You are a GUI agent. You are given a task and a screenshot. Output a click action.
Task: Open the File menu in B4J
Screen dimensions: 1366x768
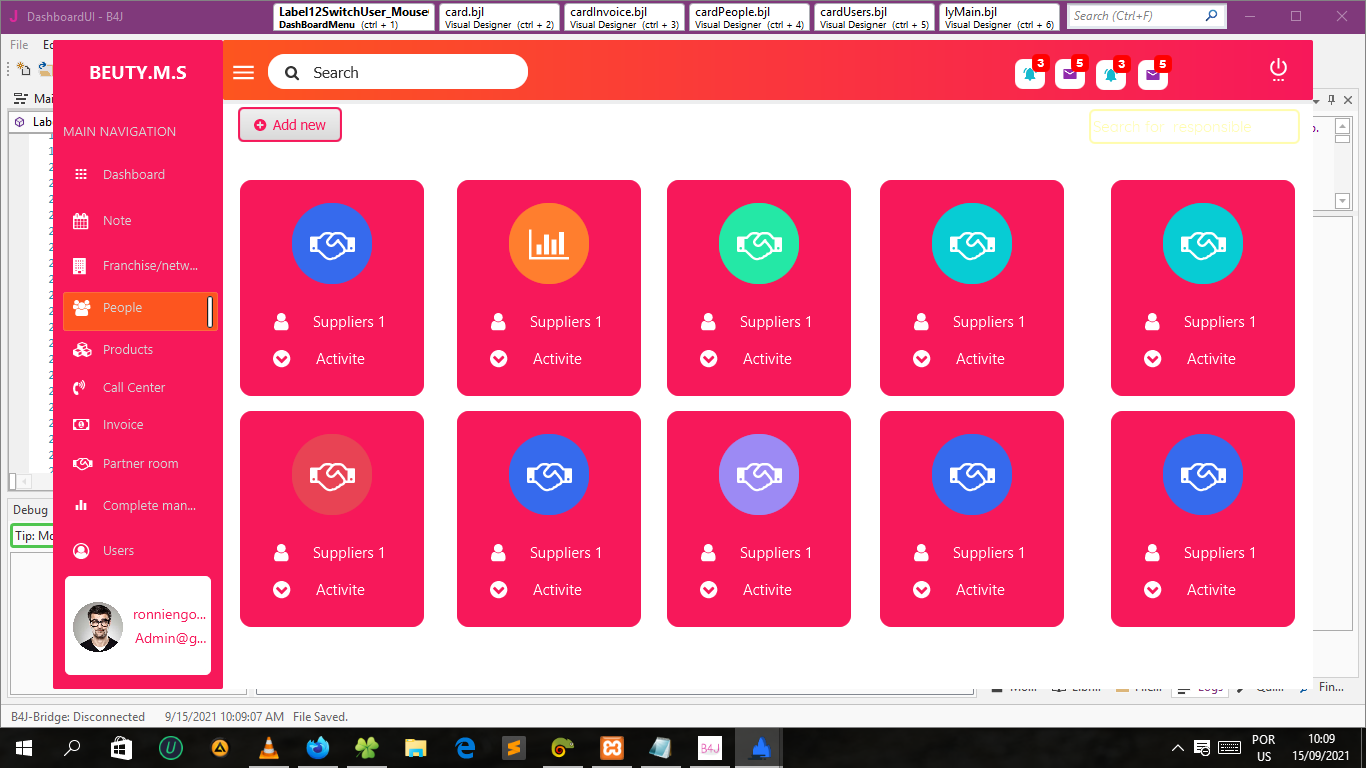[19, 45]
